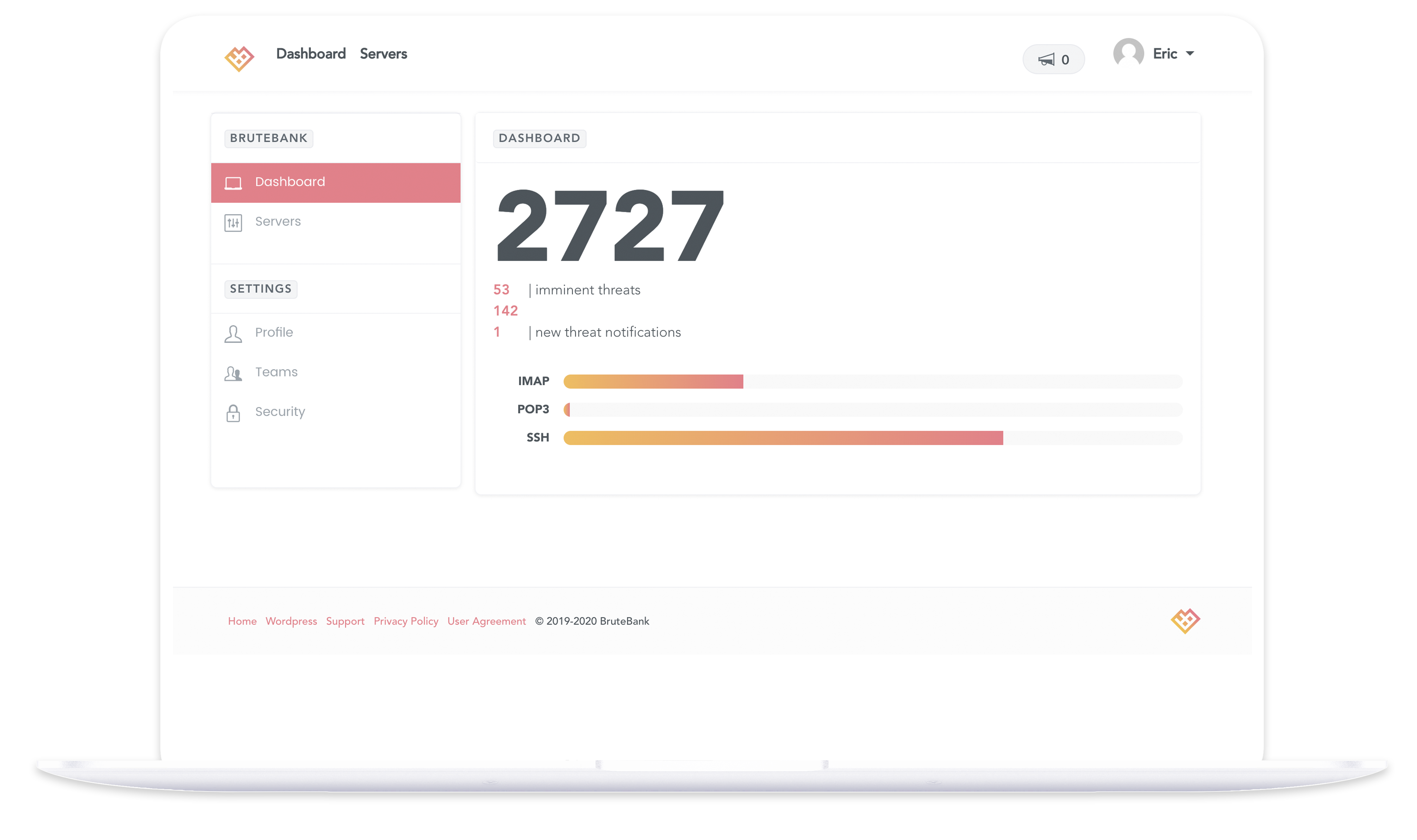Image resolution: width=1417 pixels, height=840 pixels.
Task: Click Eric's user avatar icon
Action: 1128,53
